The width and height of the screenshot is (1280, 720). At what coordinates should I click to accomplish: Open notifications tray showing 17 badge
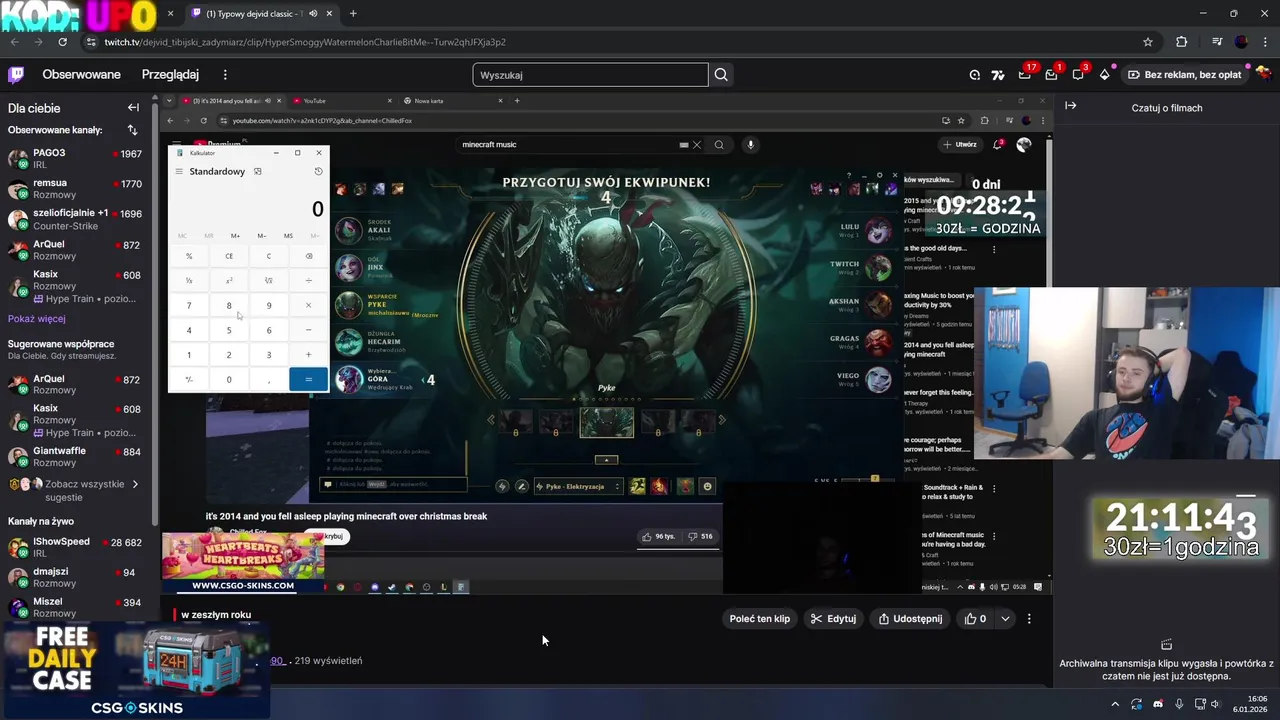tap(1025, 74)
